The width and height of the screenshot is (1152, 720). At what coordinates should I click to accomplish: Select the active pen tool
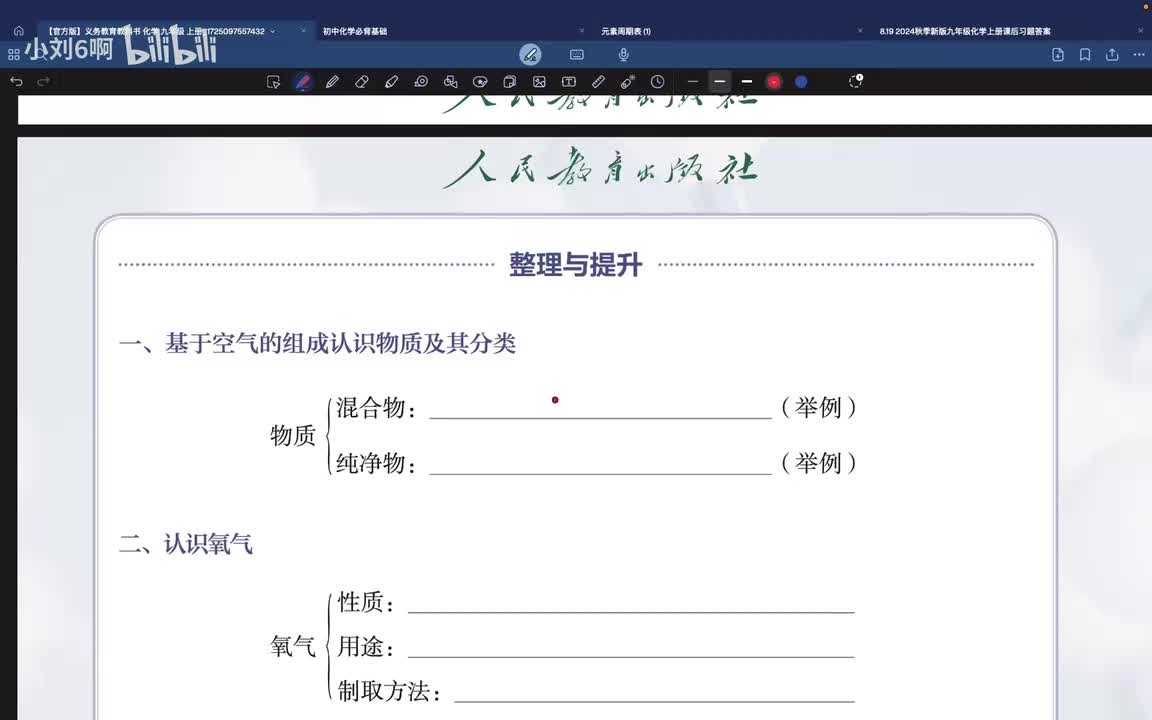(x=303, y=82)
